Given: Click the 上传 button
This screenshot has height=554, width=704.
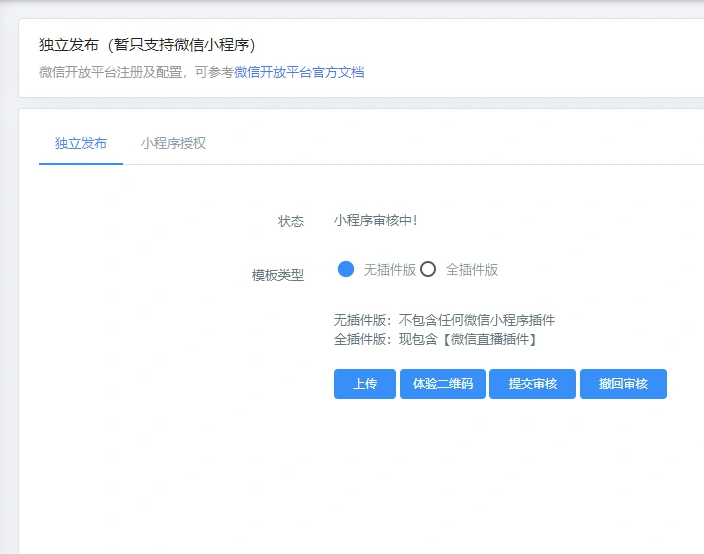Looking at the screenshot, I should tap(365, 384).
